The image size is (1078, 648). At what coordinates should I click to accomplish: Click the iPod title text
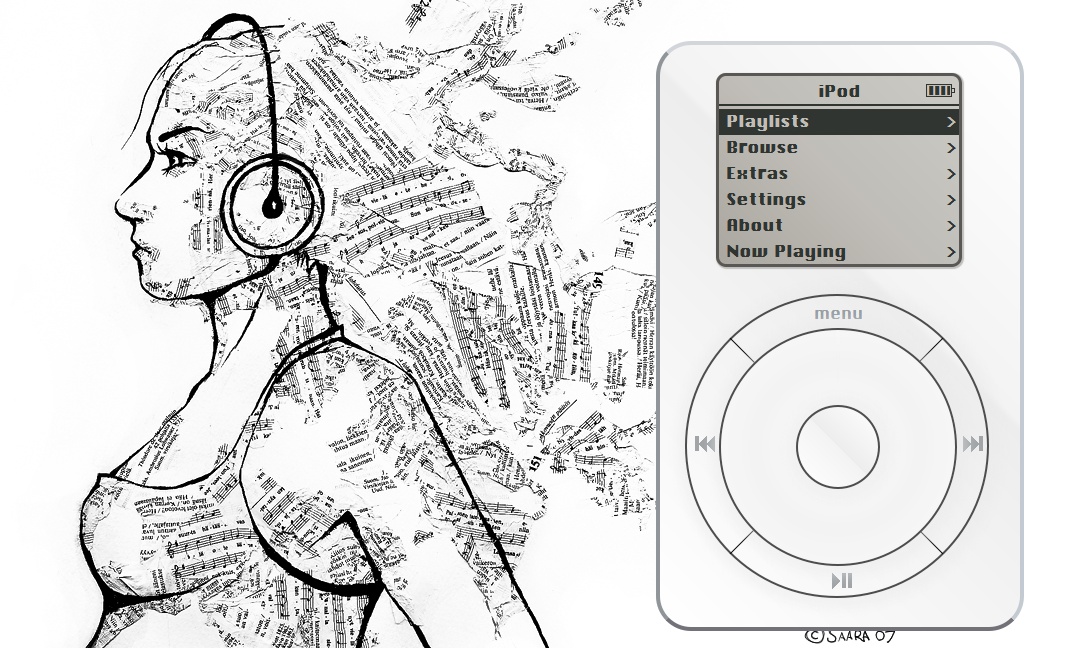[839, 91]
